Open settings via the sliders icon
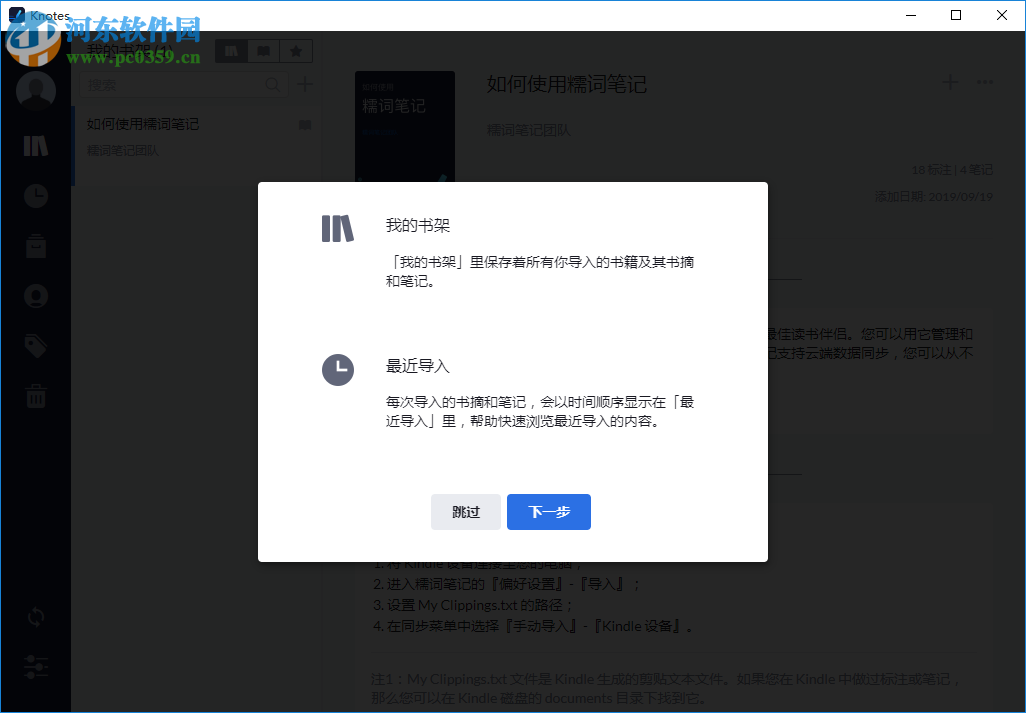 (36, 667)
